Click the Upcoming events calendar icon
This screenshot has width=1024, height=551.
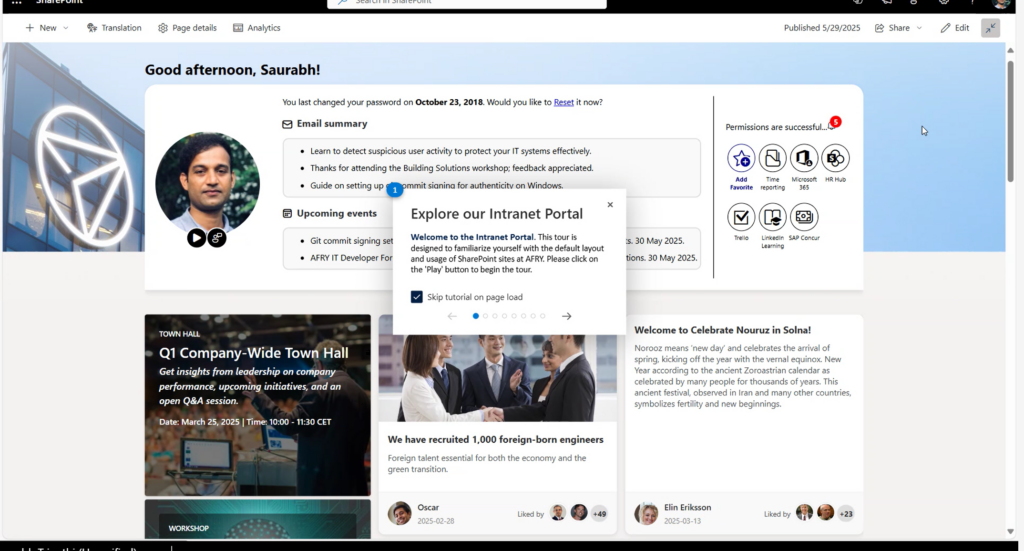click(287, 213)
